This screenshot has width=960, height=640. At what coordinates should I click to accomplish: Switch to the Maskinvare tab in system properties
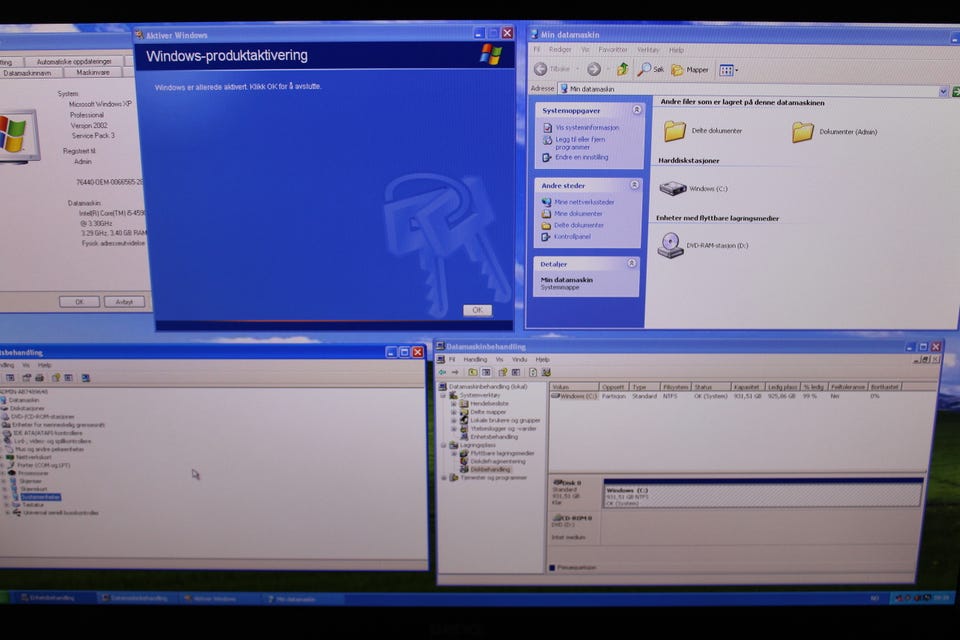click(92, 72)
